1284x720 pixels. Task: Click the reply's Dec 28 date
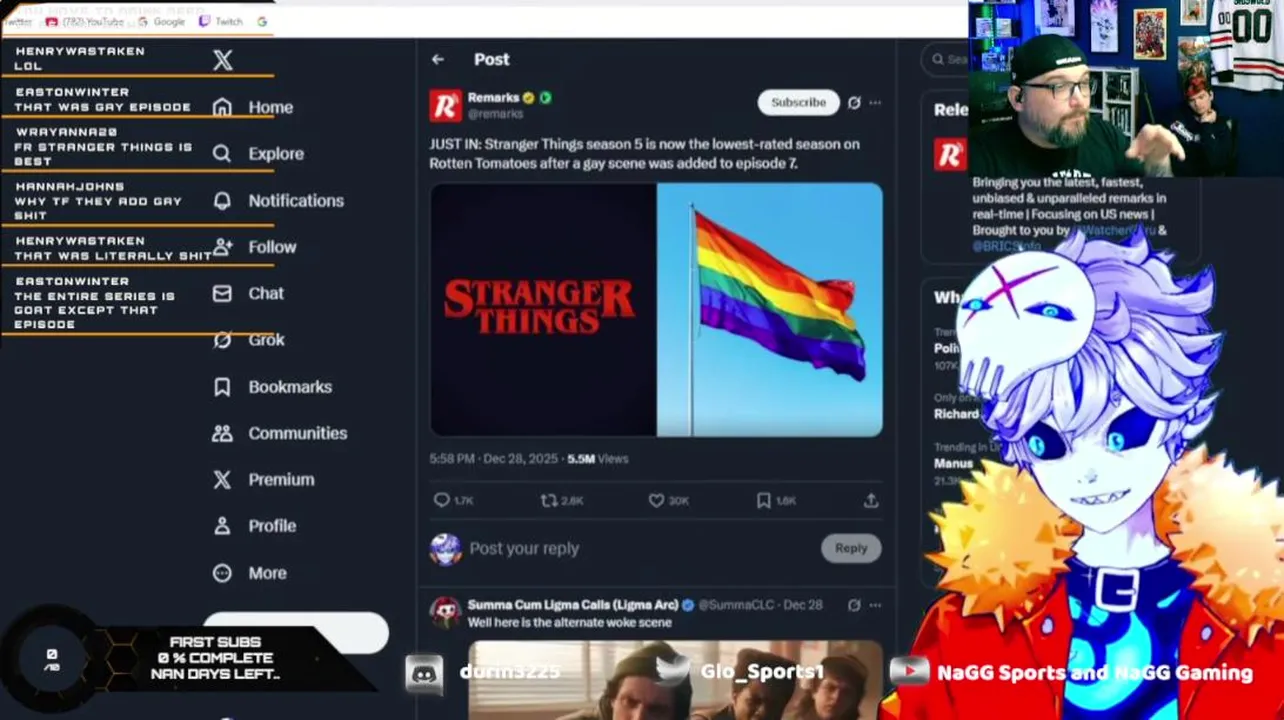click(x=803, y=605)
